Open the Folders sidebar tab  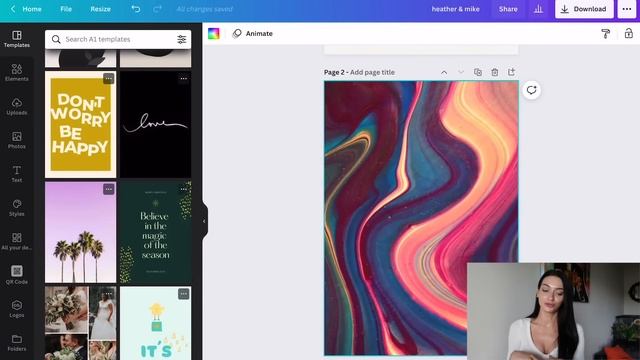(x=17, y=343)
